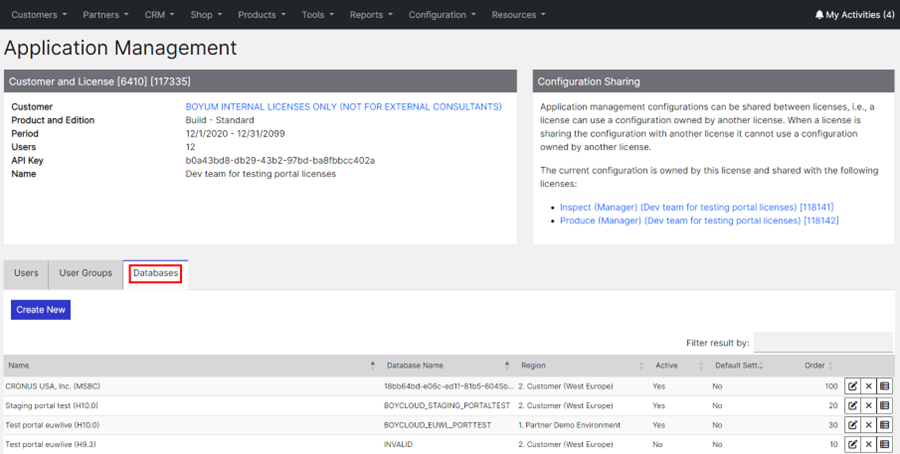
Task: Sort table by Name column
Action: pyautogui.click(x=191, y=365)
